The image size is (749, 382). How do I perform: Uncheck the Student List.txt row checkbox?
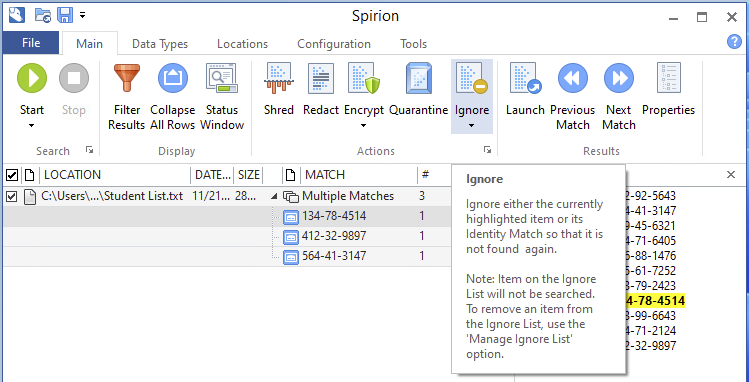coord(12,196)
